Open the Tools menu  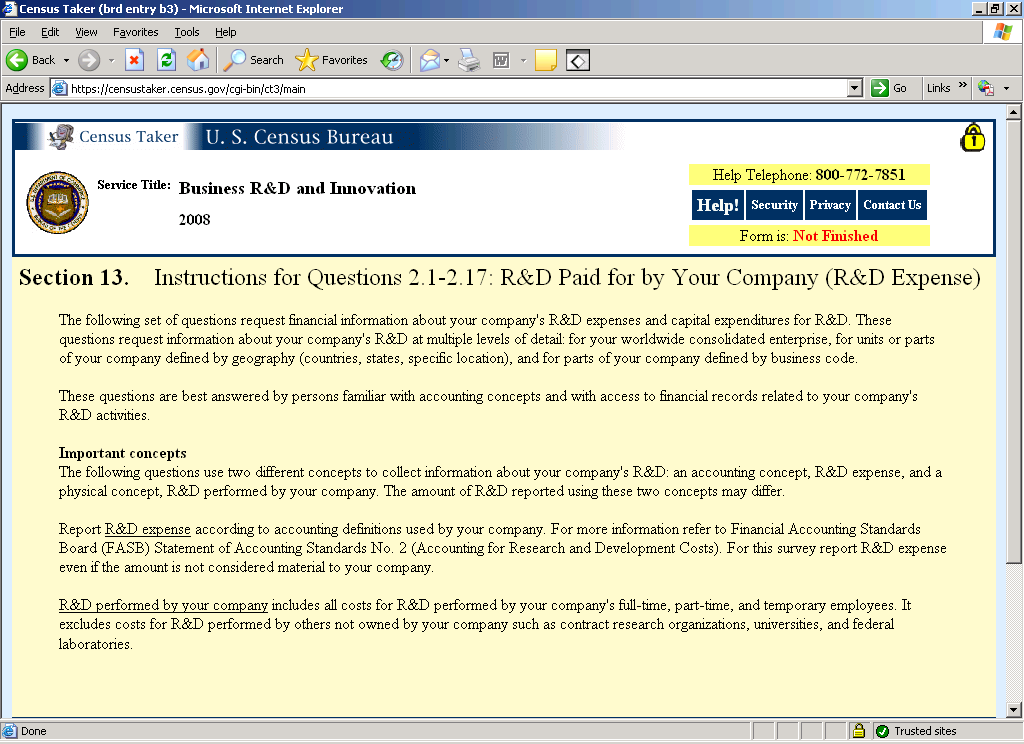point(187,32)
